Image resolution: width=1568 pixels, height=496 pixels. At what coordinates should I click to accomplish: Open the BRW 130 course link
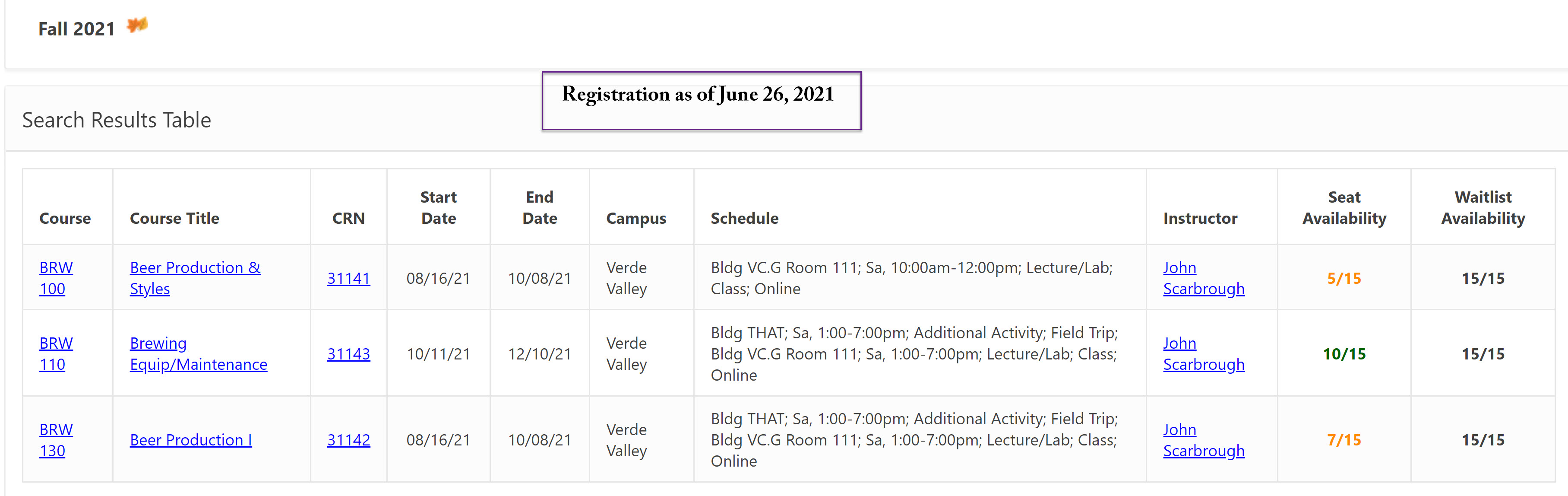(x=56, y=440)
